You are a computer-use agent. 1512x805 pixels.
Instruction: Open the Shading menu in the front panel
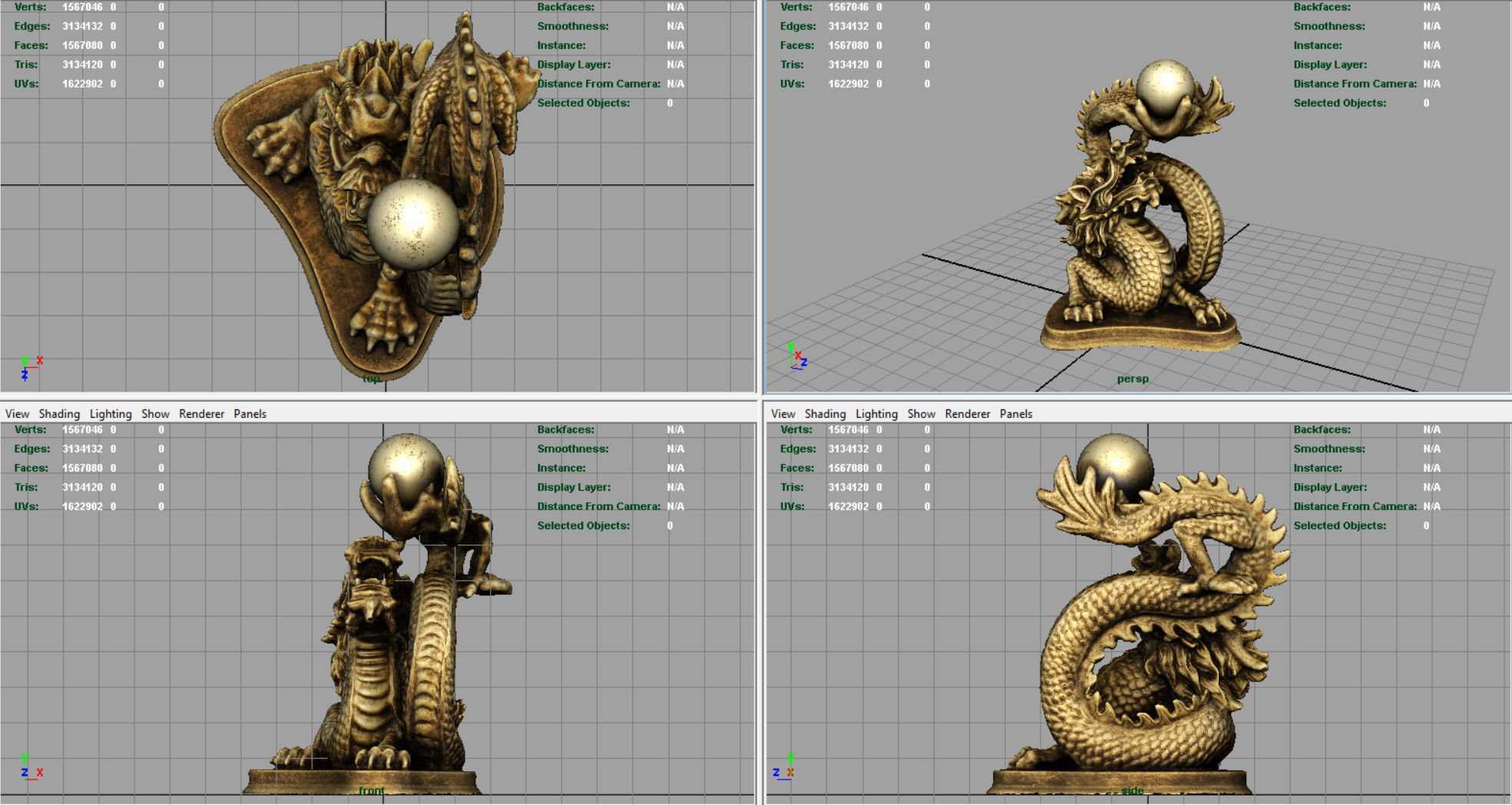(x=59, y=413)
